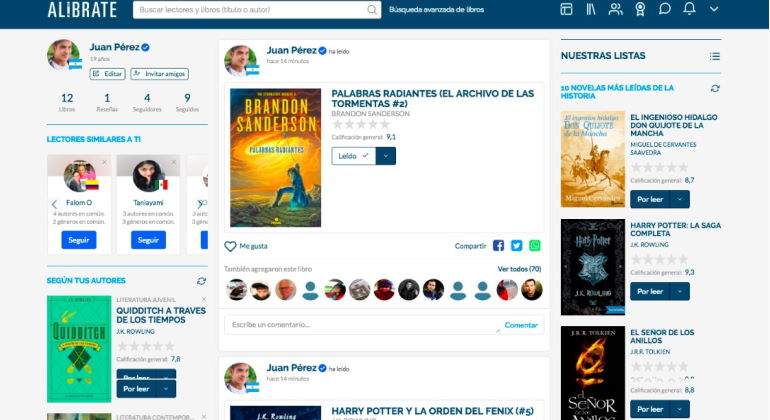Expand dropdown next to Leído button
This screenshot has height=420, width=770.
(x=386, y=156)
